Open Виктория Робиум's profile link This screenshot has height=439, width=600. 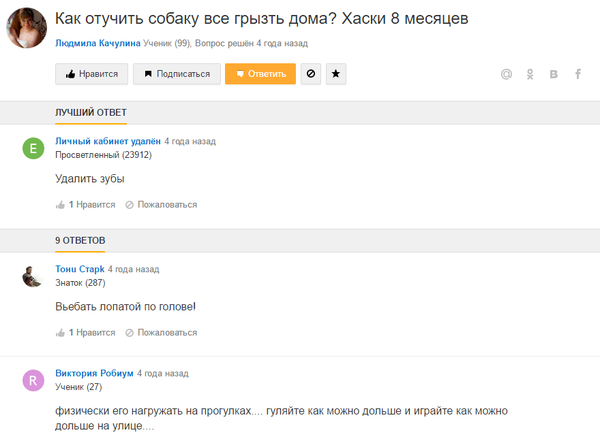pyautogui.click(x=94, y=373)
